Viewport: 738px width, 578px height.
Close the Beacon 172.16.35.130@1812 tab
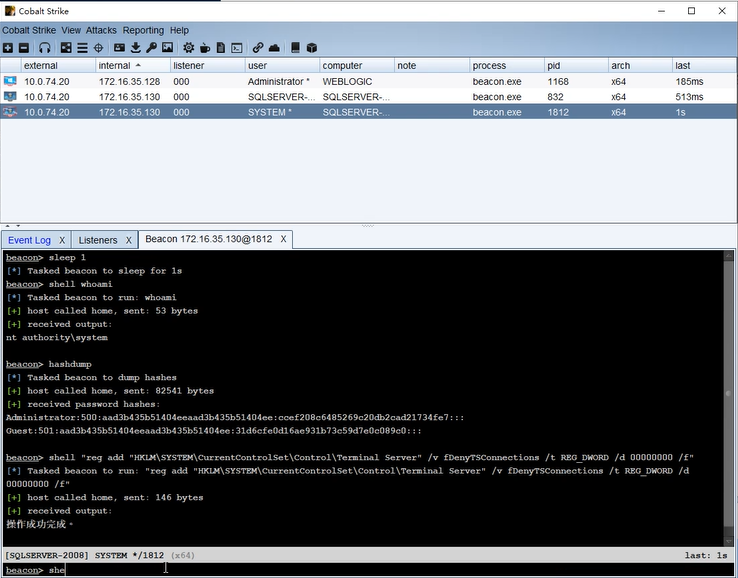pyautogui.click(x=283, y=239)
